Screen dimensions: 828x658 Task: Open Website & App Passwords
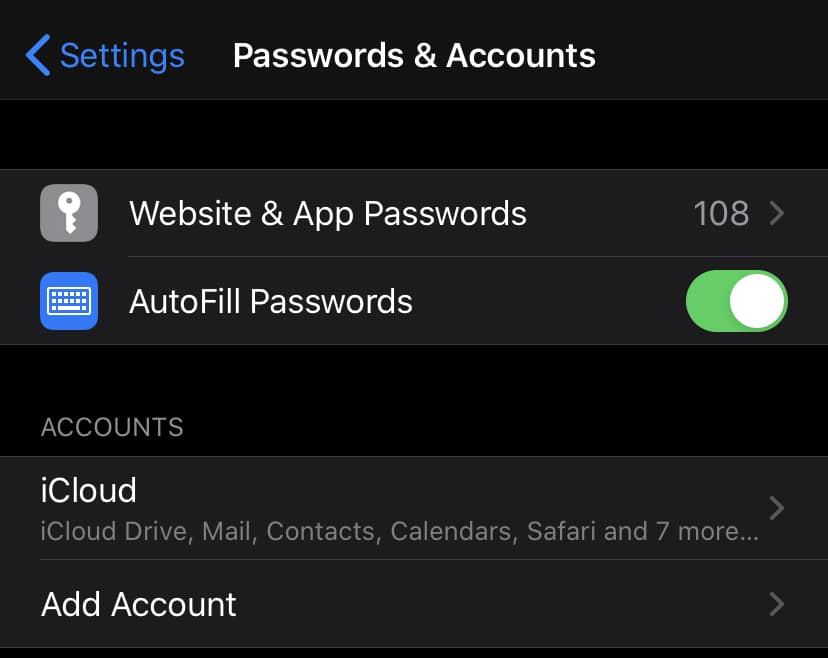pos(327,213)
